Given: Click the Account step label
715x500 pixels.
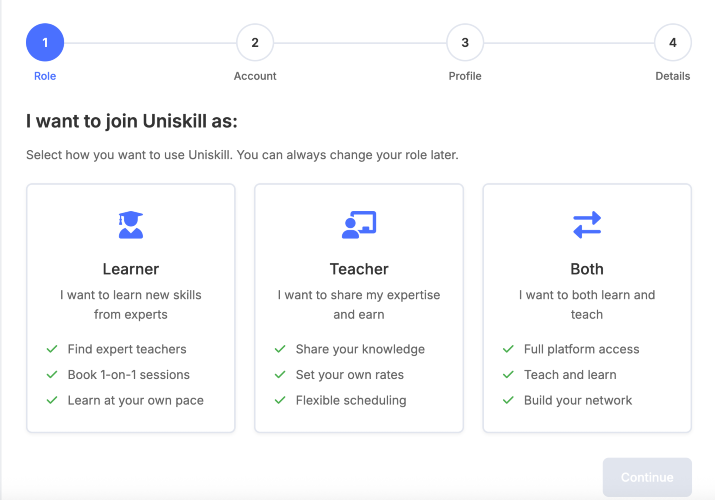Looking at the screenshot, I should pyautogui.click(x=255, y=76).
